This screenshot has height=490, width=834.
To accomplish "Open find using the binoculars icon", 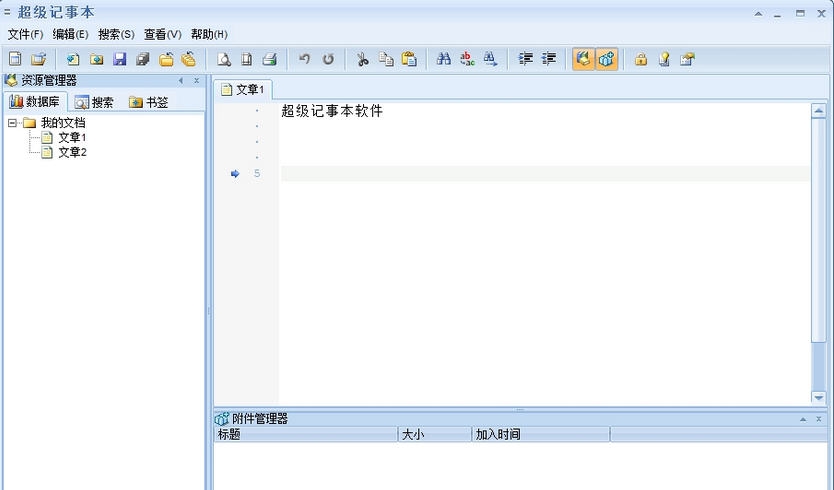I will pyautogui.click(x=444, y=59).
